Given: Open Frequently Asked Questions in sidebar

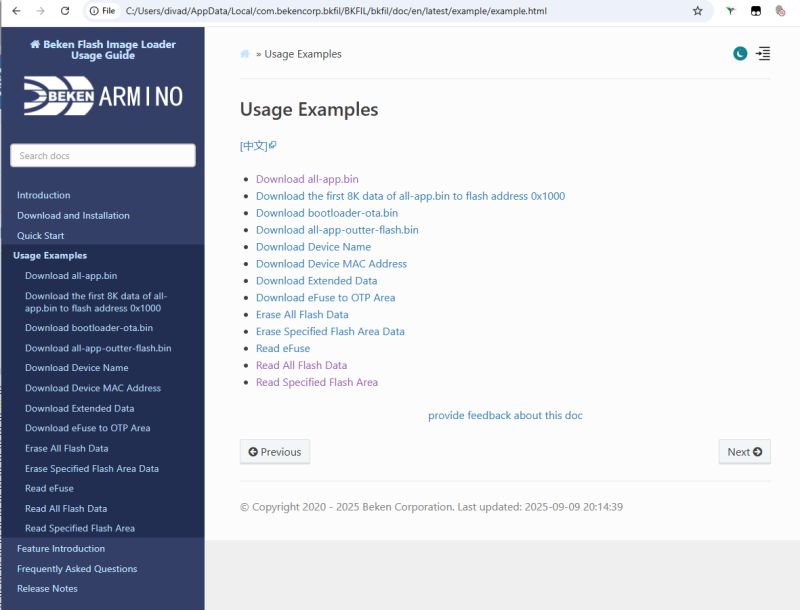Looking at the screenshot, I should coord(77,569).
